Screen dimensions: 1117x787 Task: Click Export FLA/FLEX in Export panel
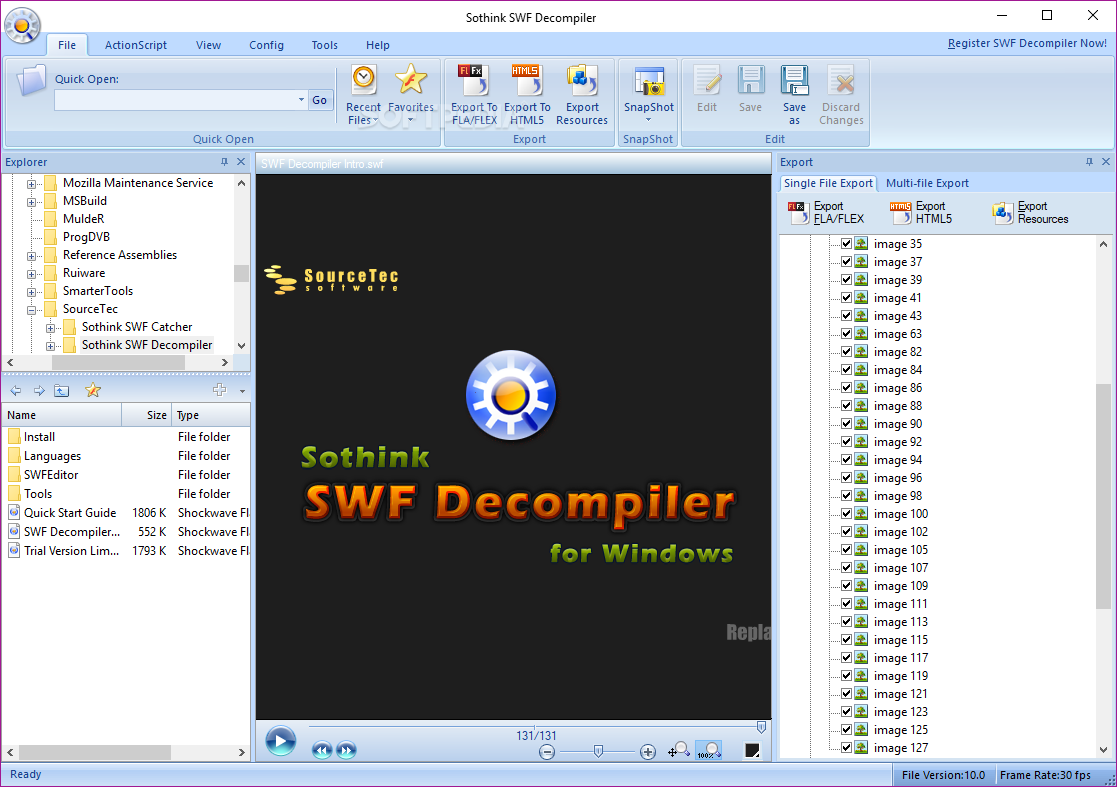tap(826, 212)
